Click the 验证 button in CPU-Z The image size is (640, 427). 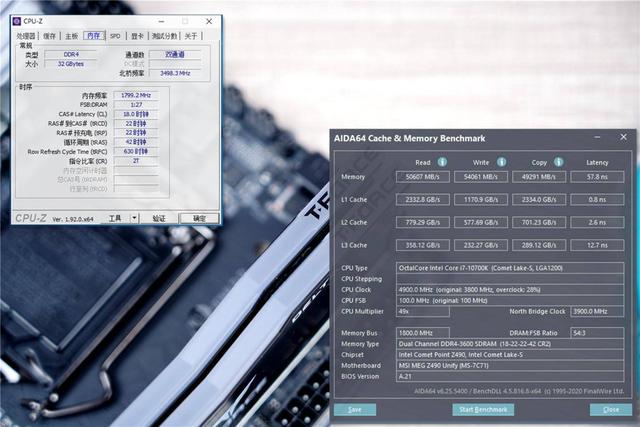point(159,218)
